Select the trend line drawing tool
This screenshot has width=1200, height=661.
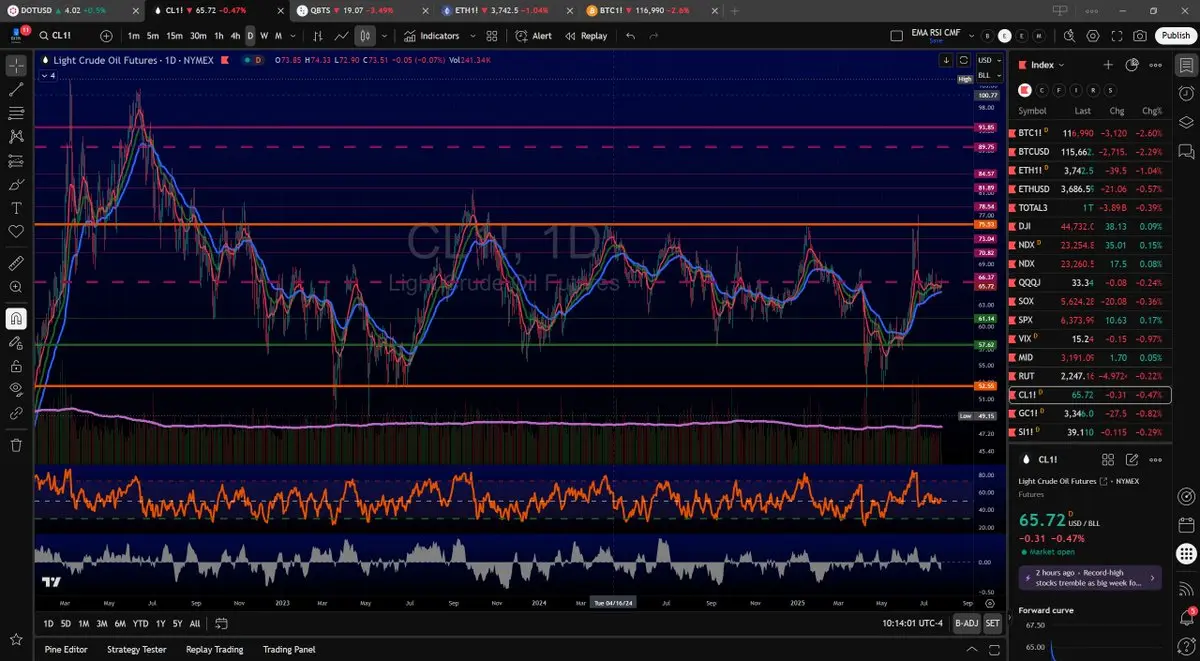[16, 90]
